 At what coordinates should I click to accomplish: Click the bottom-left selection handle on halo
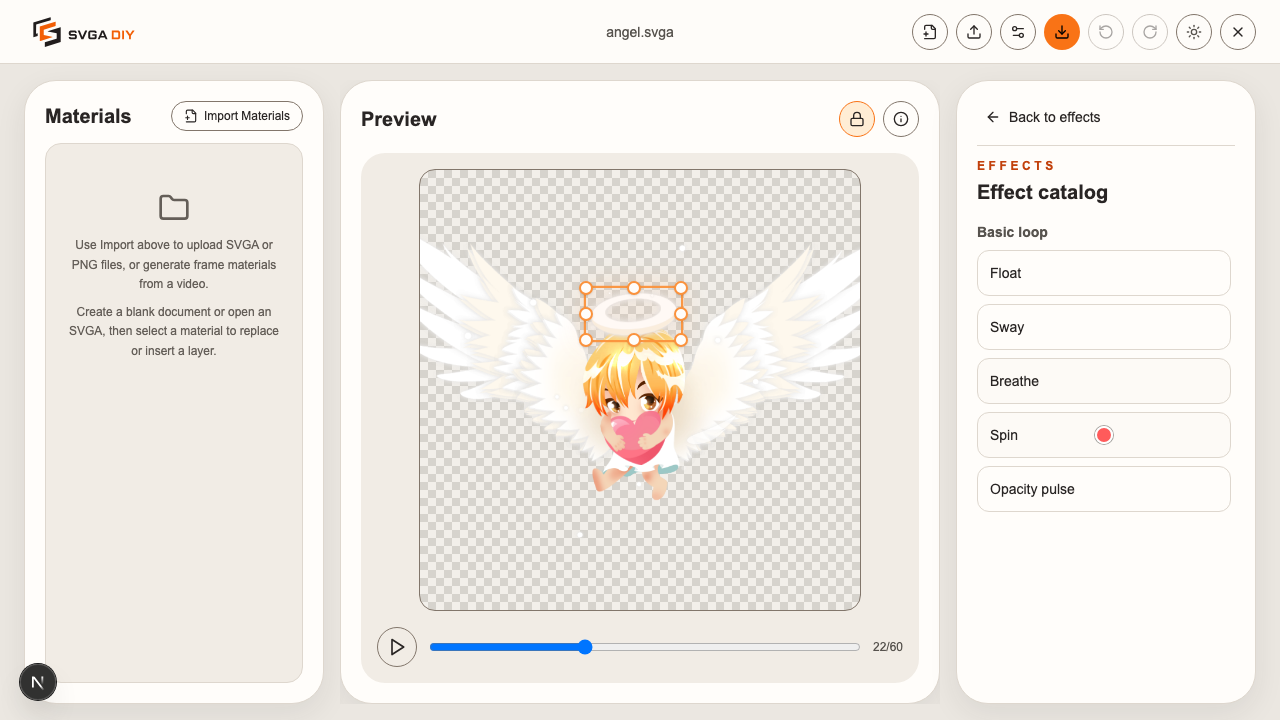(x=586, y=340)
